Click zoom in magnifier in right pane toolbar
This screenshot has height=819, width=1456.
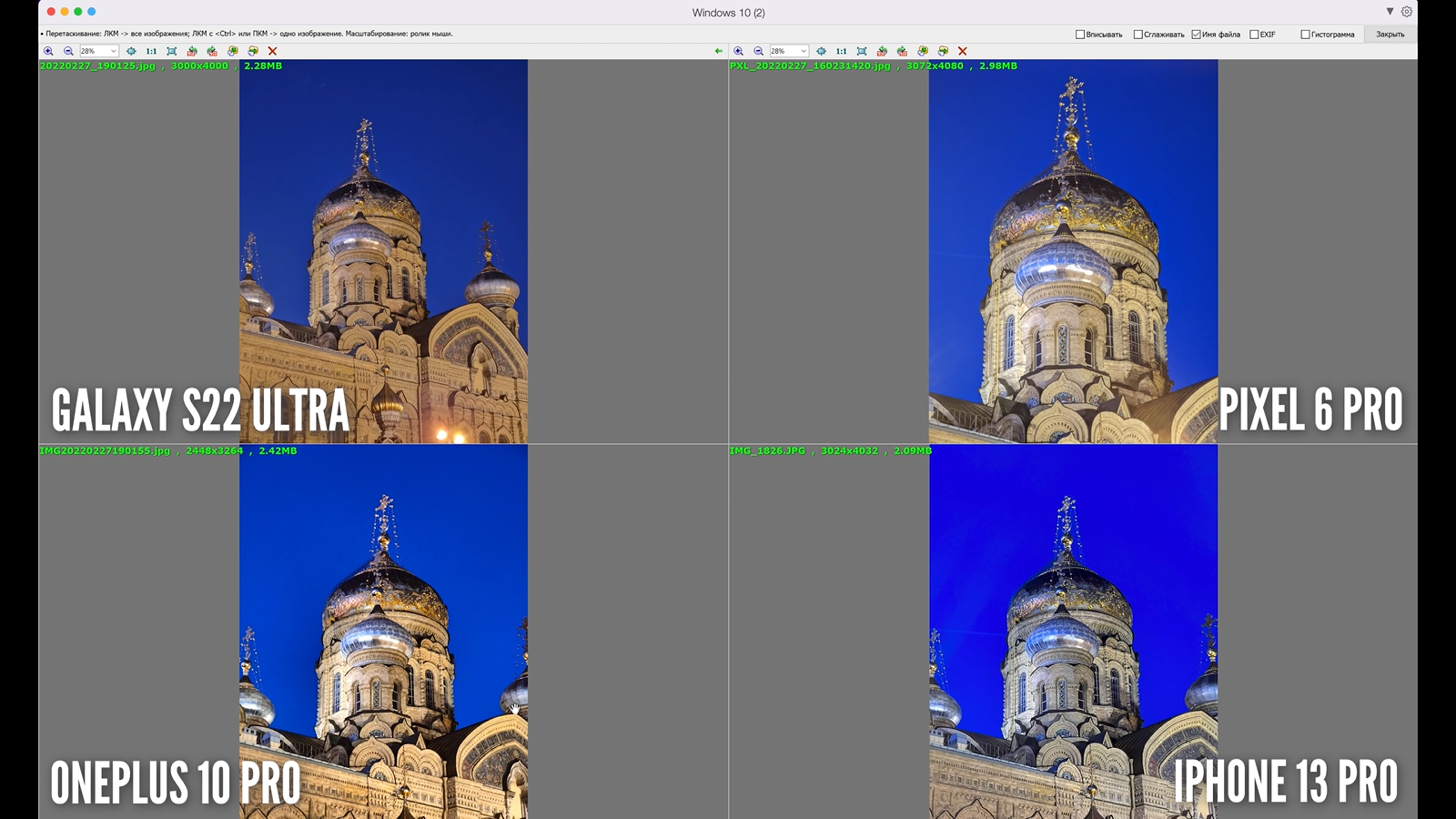738,51
